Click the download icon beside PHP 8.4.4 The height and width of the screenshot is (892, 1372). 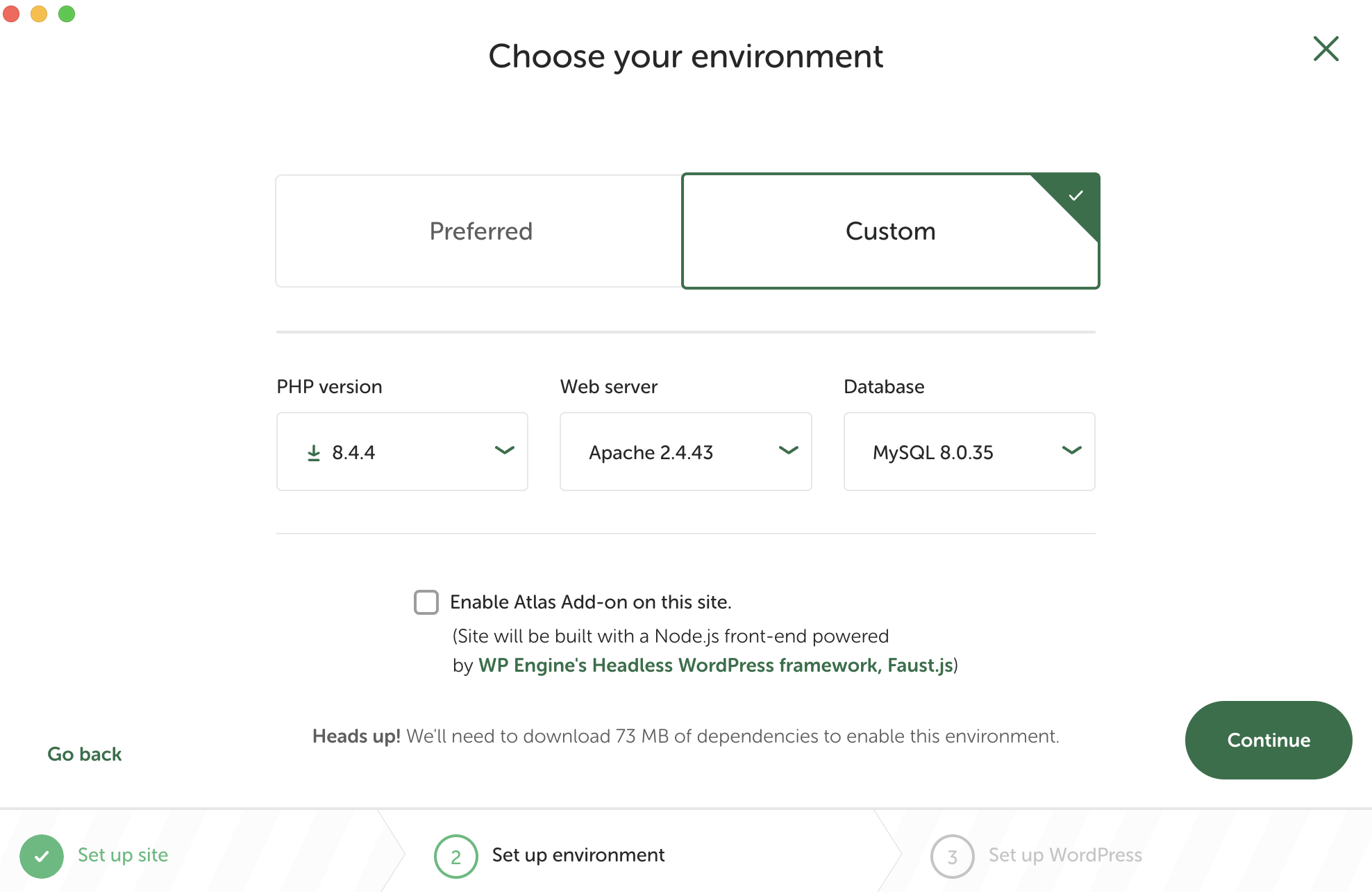(x=314, y=453)
